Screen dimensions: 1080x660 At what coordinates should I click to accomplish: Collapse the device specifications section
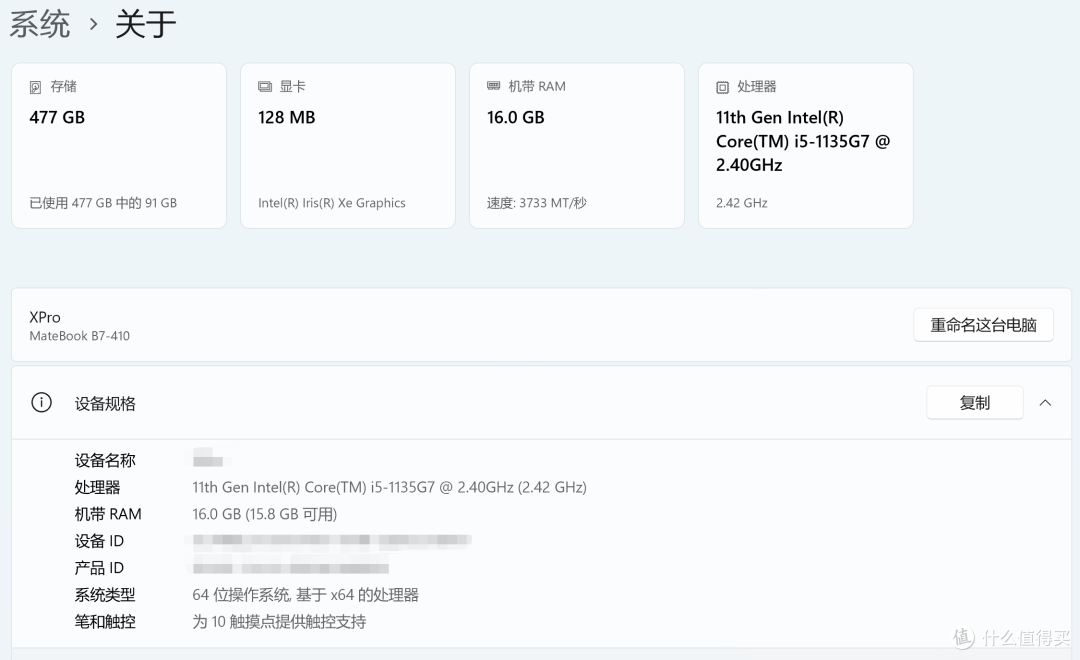point(1045,403)
